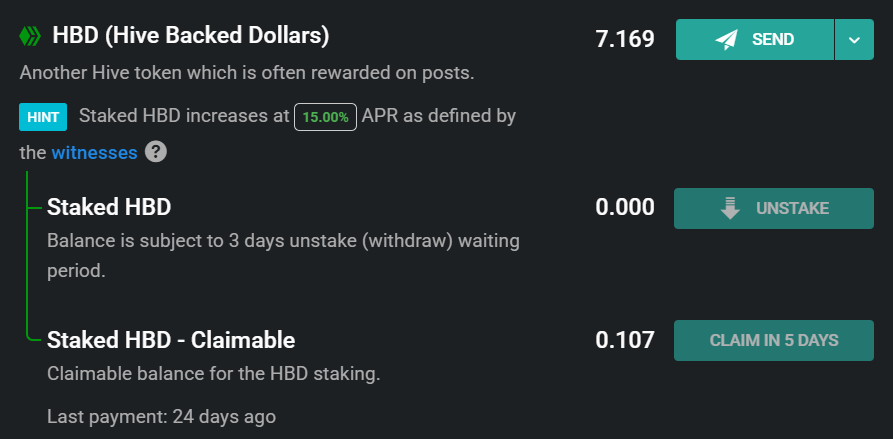This screenshot has height=439, width=893.
Task: Click the HINT badge
Action: (42, 116)
